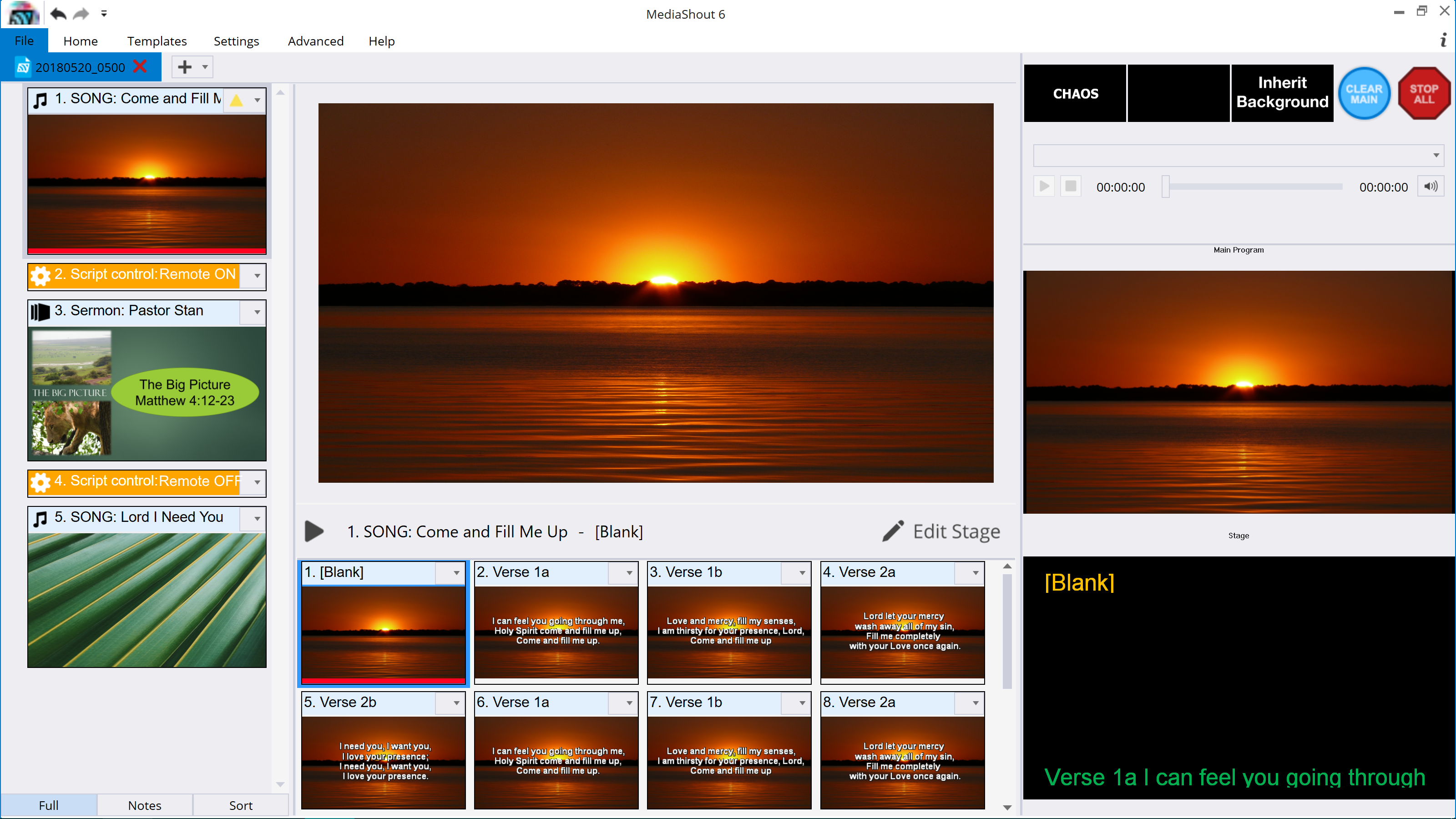Click the Sort button
This screenshot has width=1456, height=819.
240,805
